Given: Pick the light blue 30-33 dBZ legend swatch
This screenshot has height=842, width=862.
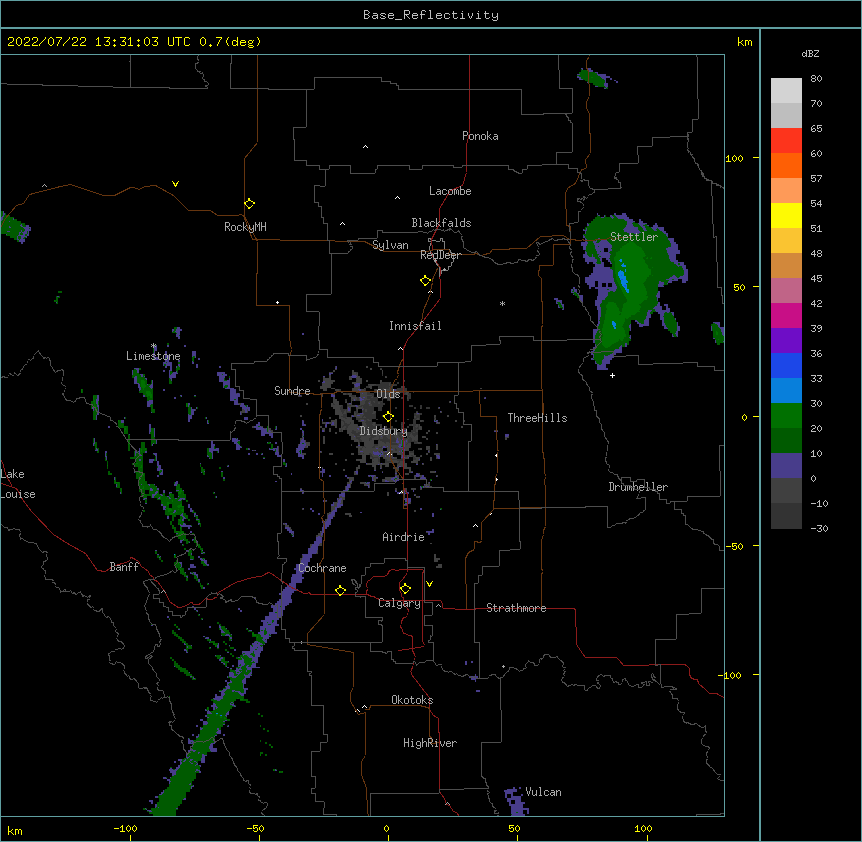Looking at the screenshot, I should pos(786,391).
